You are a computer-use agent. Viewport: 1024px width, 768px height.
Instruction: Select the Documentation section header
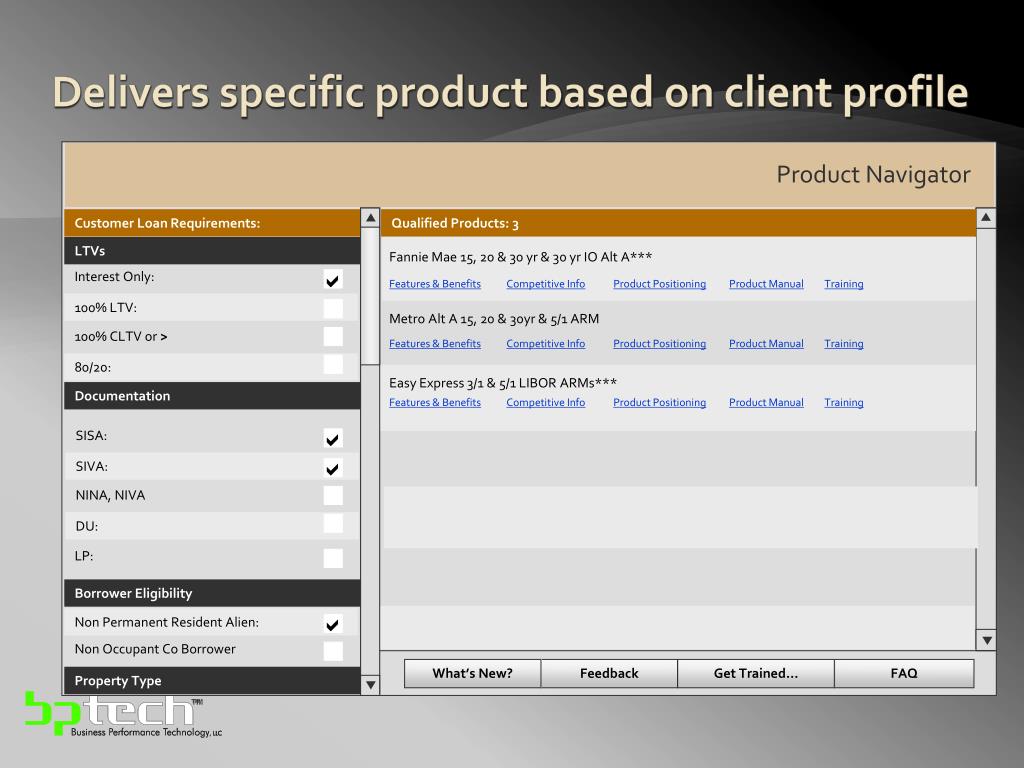point(212,396)
